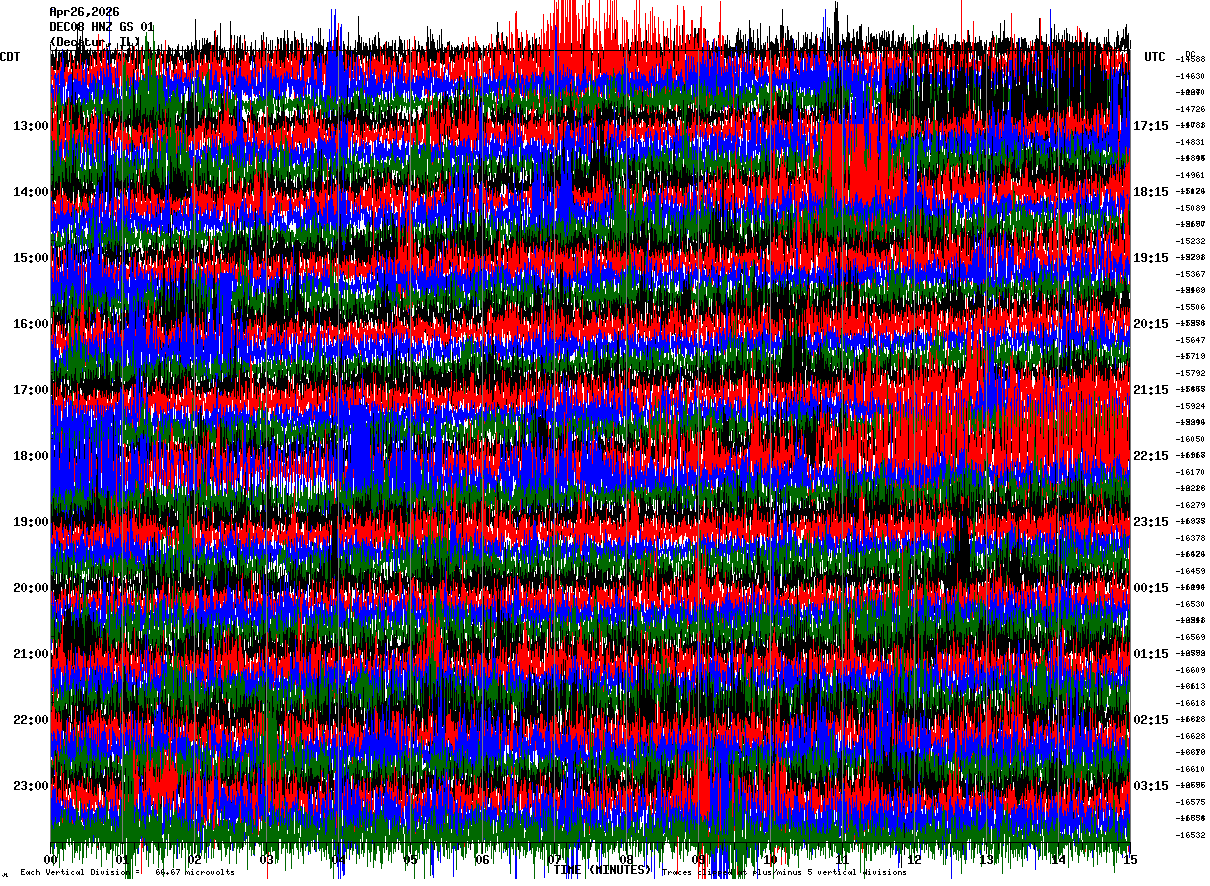The image size is (1210, 886).
Task: Select the 15:00 CDT row label
Action: click(x=30, y=258)
